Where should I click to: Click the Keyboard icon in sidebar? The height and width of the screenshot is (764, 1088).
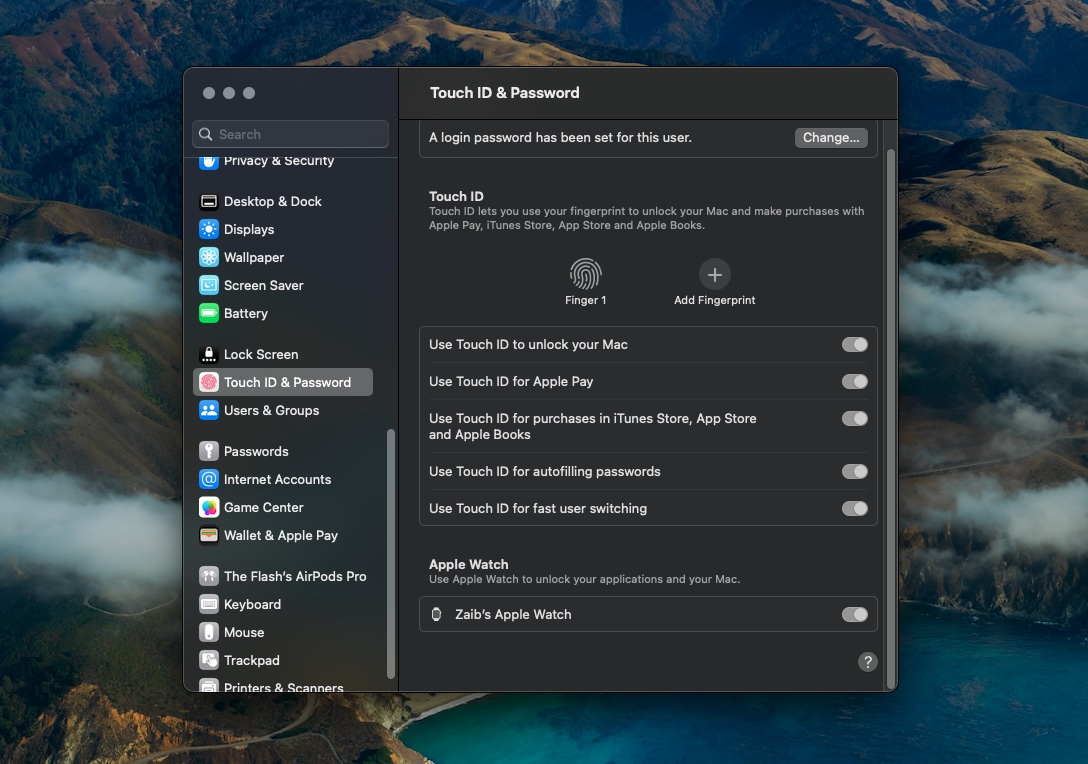point(209,604)
